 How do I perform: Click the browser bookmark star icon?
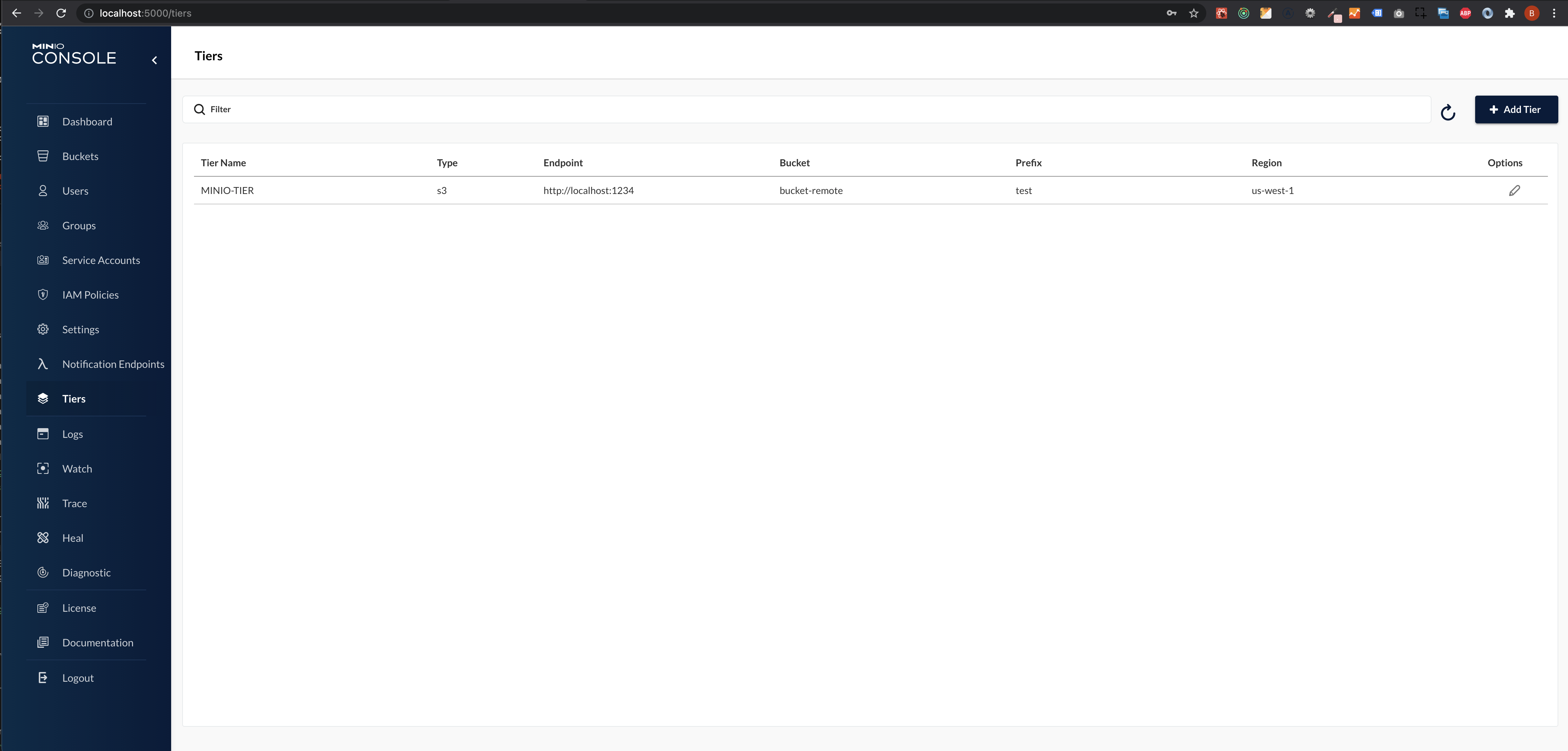pyautogui.click(x=1193, y=14)
